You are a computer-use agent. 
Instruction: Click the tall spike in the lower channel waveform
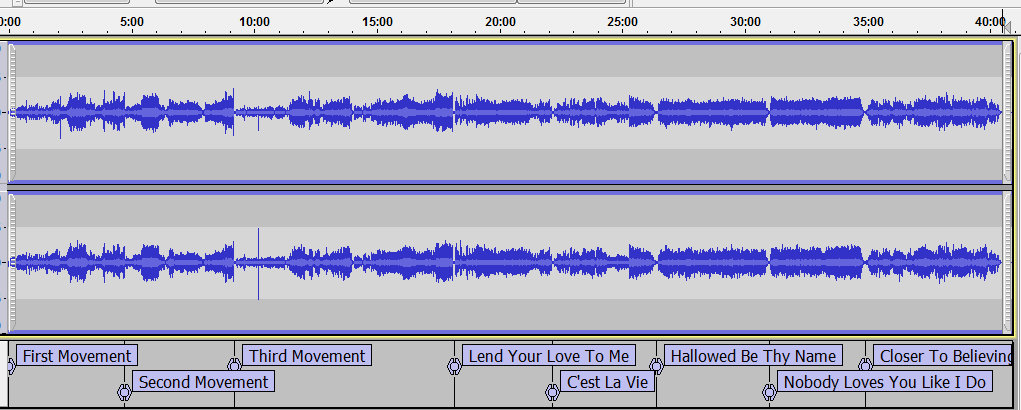tap(259, 264)
